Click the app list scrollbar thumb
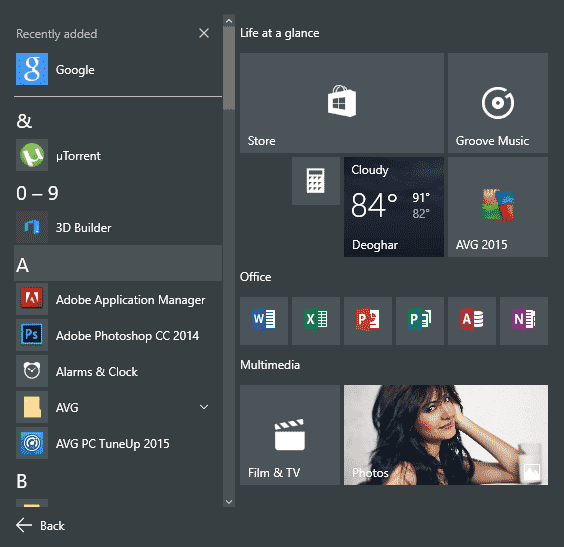The height and width of the screenshot is (547, 564). click(x=229, y=68)
